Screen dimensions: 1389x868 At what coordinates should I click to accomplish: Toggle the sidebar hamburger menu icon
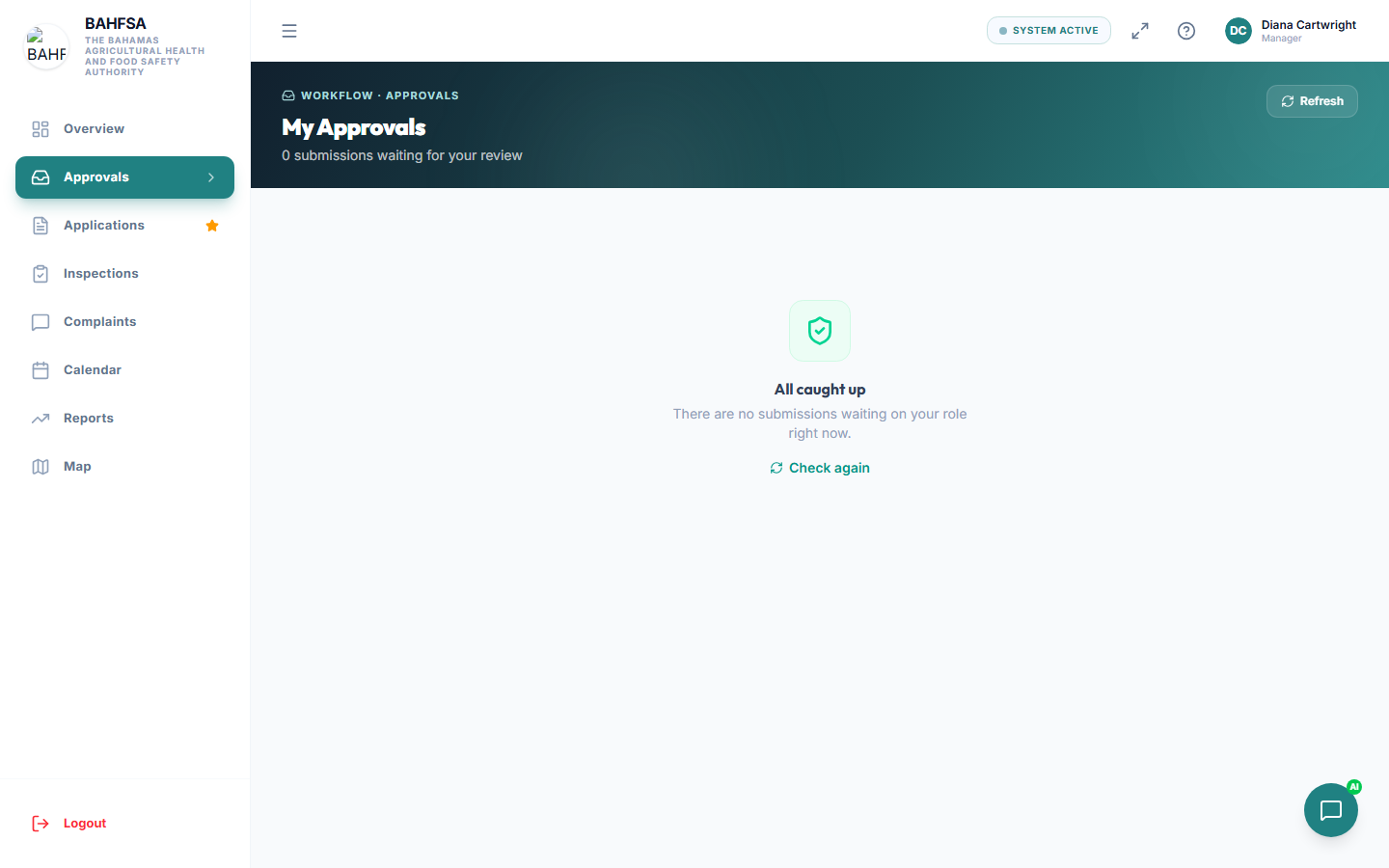click(x=289, y=31)
